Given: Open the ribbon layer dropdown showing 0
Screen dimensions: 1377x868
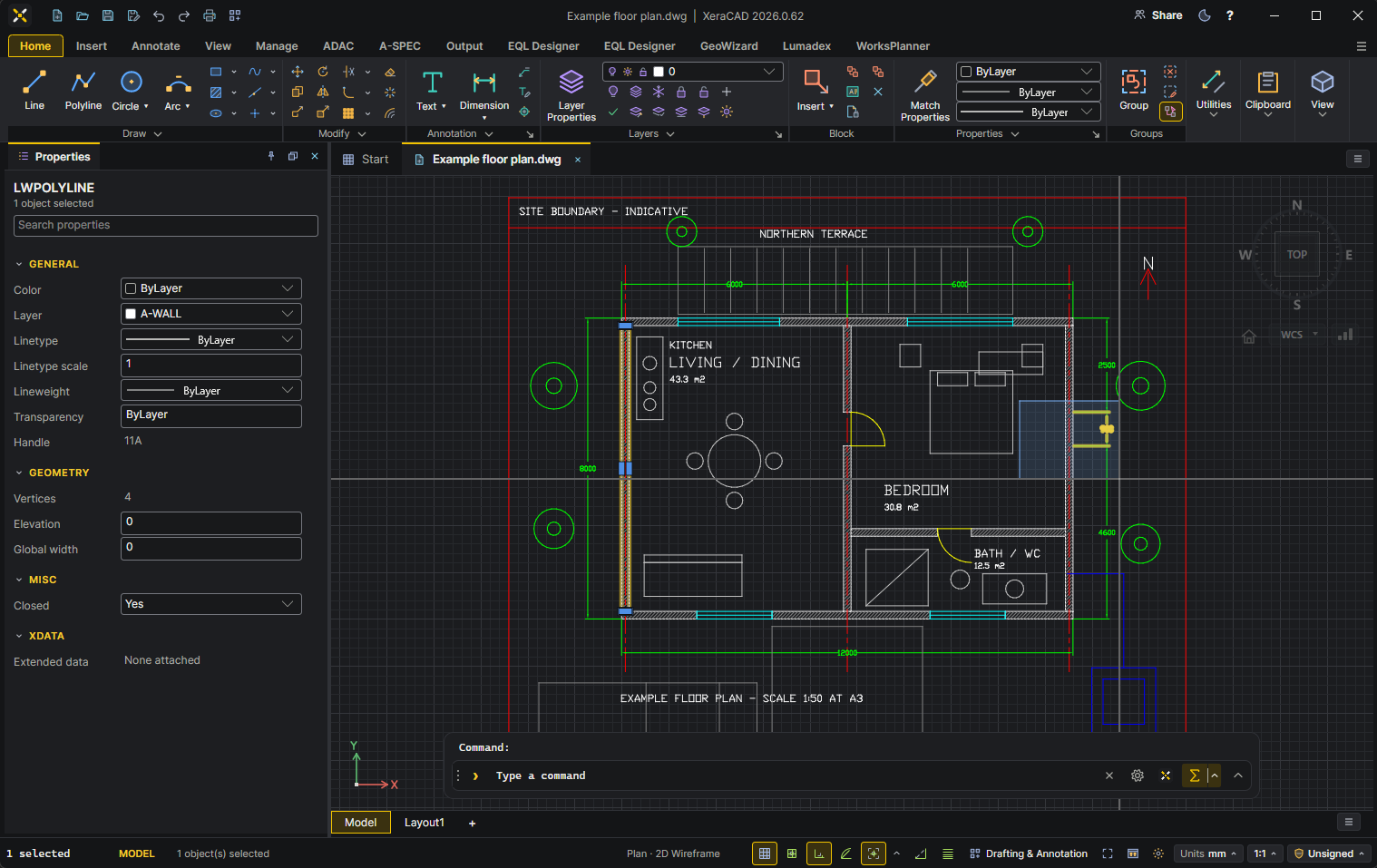Looking at the screenshot, I should coord(692,72).
